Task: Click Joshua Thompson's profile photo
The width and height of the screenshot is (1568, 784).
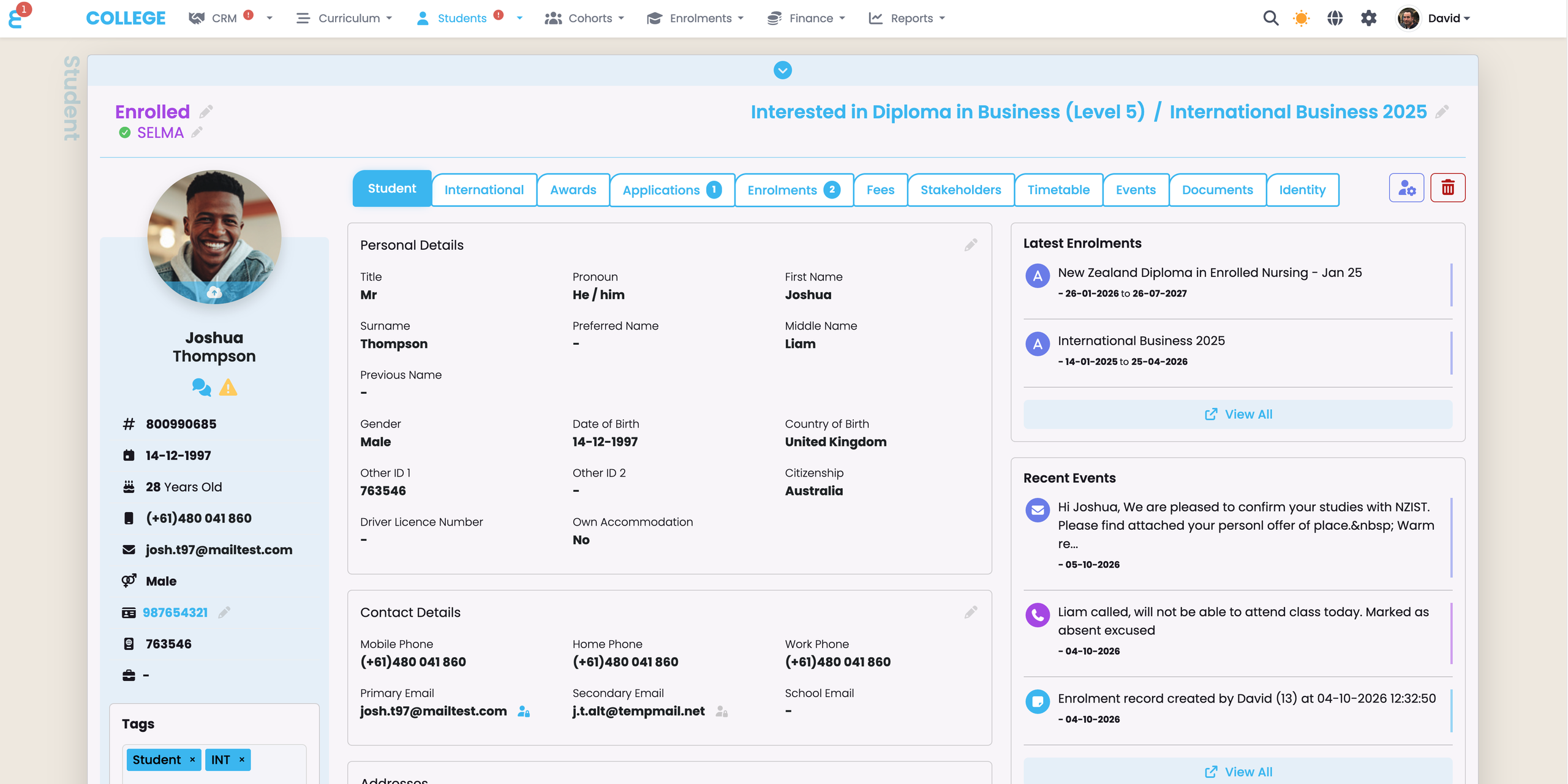Action: coord(214,236)
